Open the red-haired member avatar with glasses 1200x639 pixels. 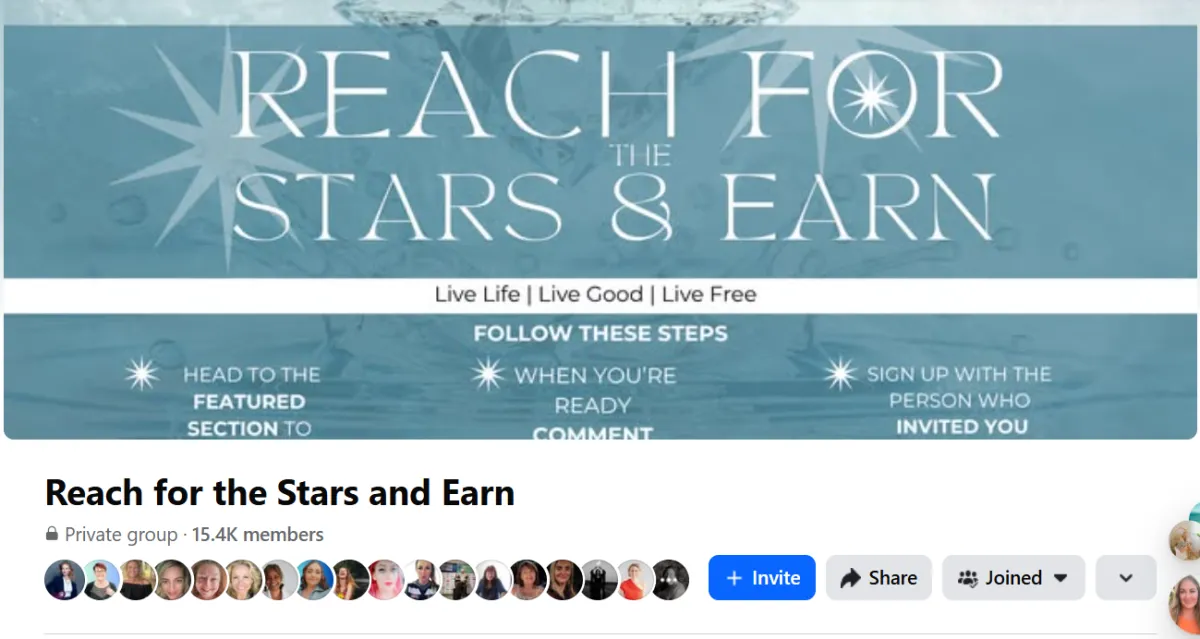coord(101,580)
